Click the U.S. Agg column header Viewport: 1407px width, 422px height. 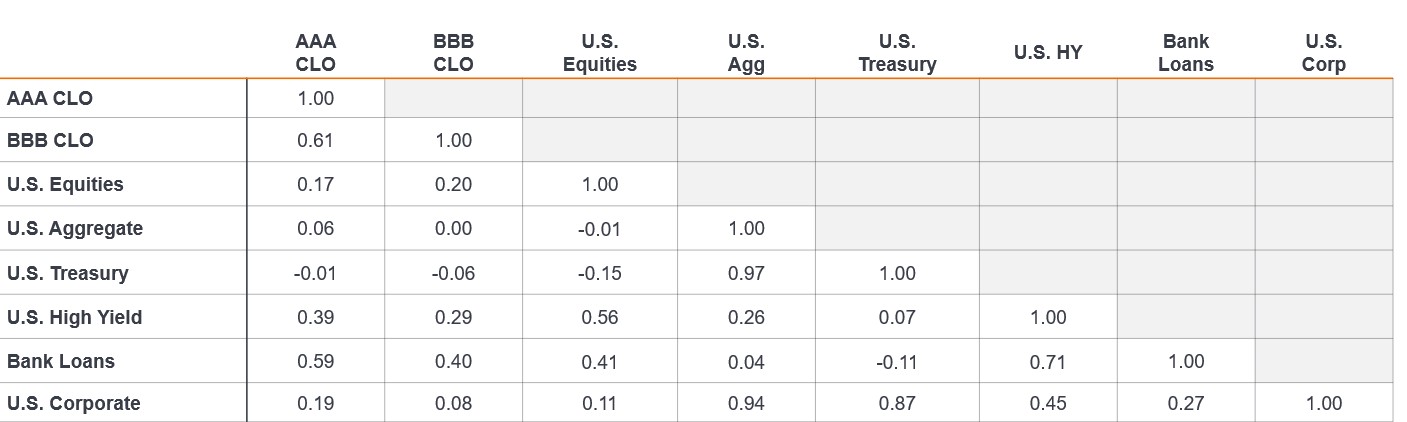(746, 53)
